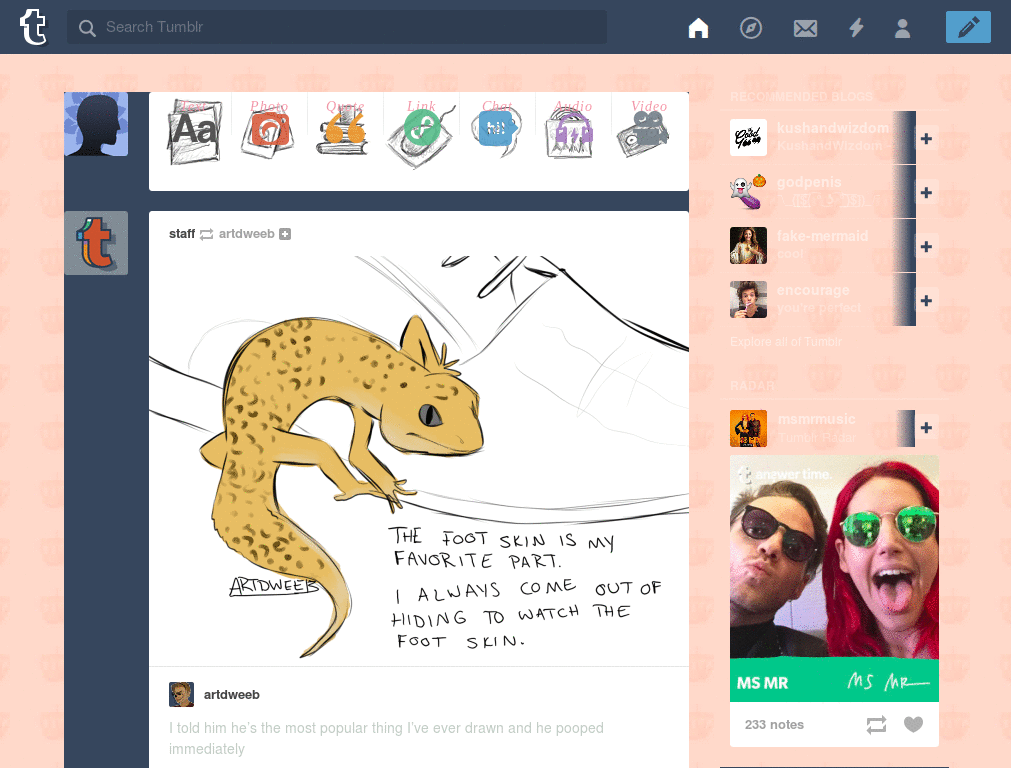Open the Home dashboard icon

(x=698, y=28)
